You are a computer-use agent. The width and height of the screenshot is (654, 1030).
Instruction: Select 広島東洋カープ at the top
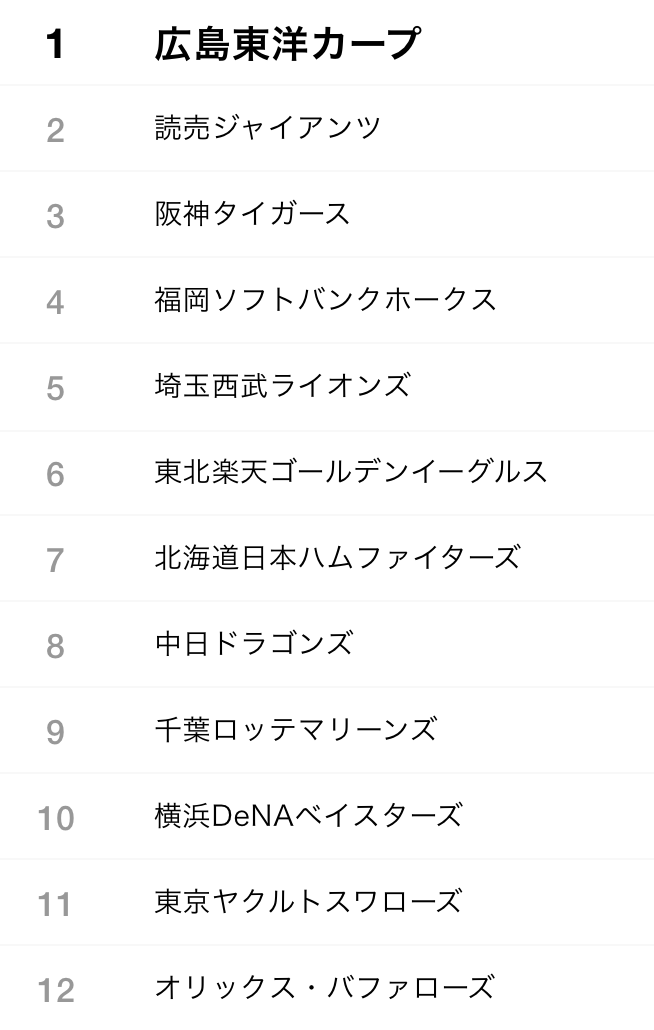(x=287, y=44)
